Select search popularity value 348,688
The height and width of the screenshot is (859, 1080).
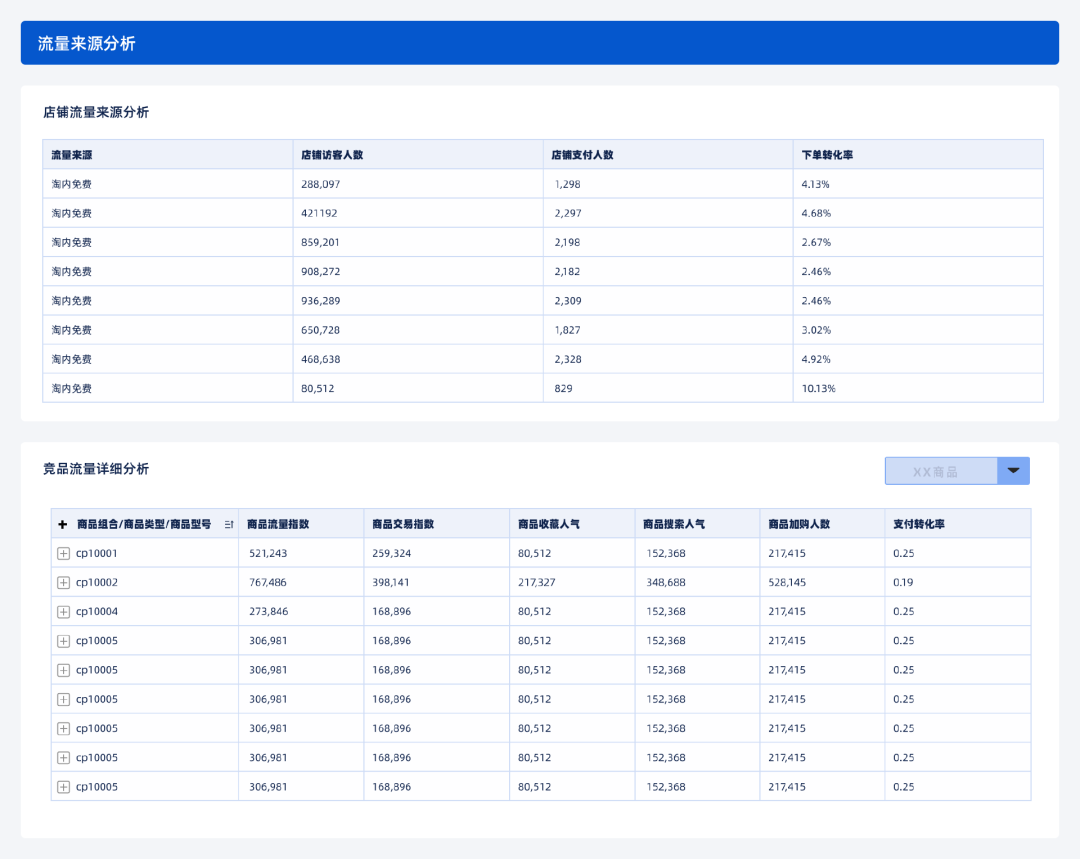(x=665, y=583)
